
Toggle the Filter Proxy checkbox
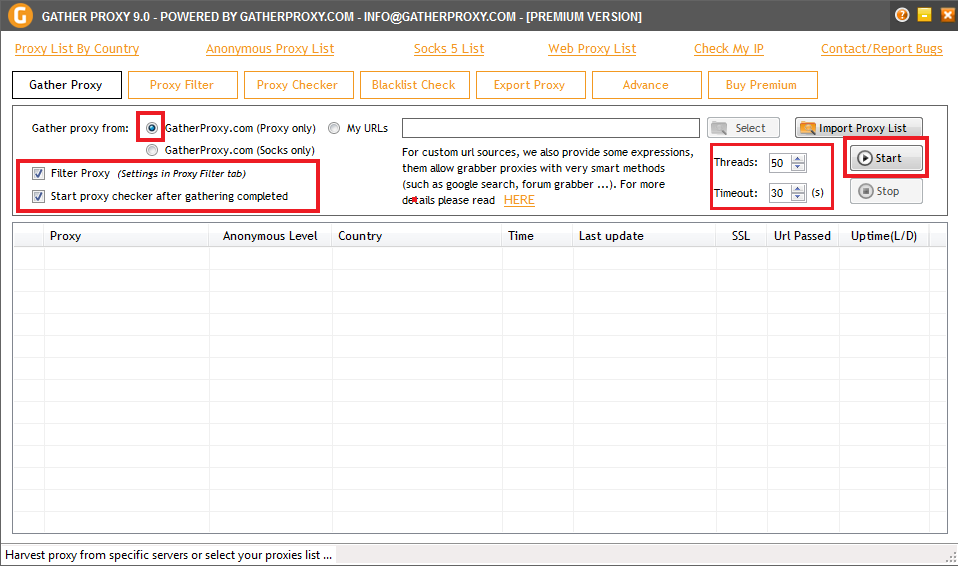38,174
